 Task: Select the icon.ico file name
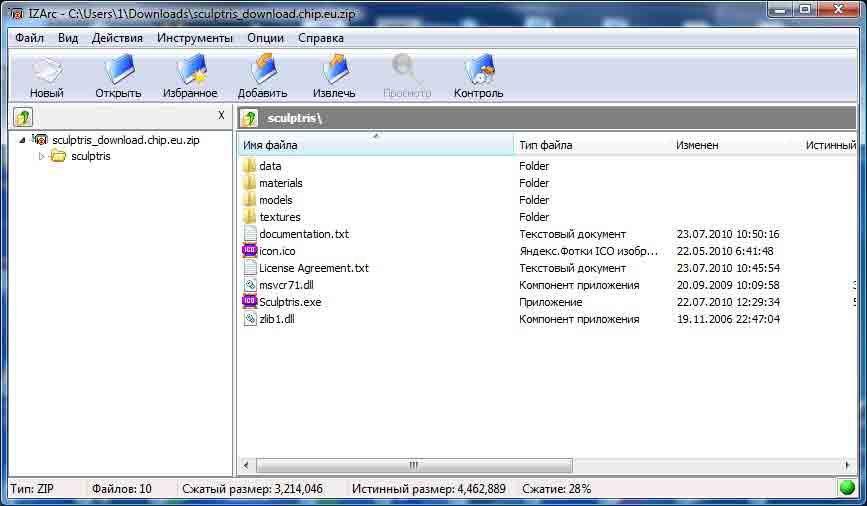[x=278, y=251]
